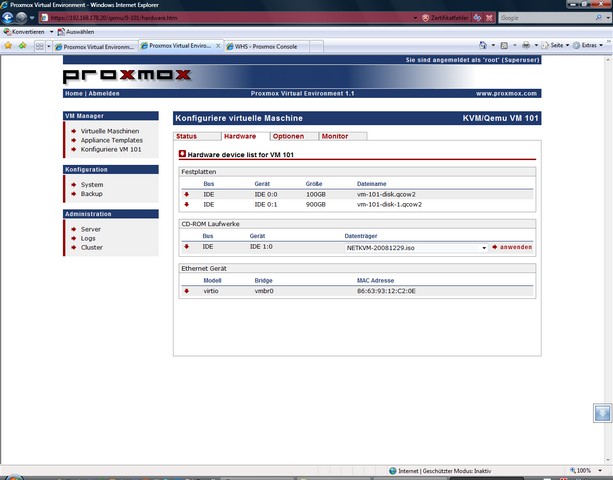Viewport: 613px width, 480px height.
Task: Click the stop loading X icon
Action: [x=489, y=18]
